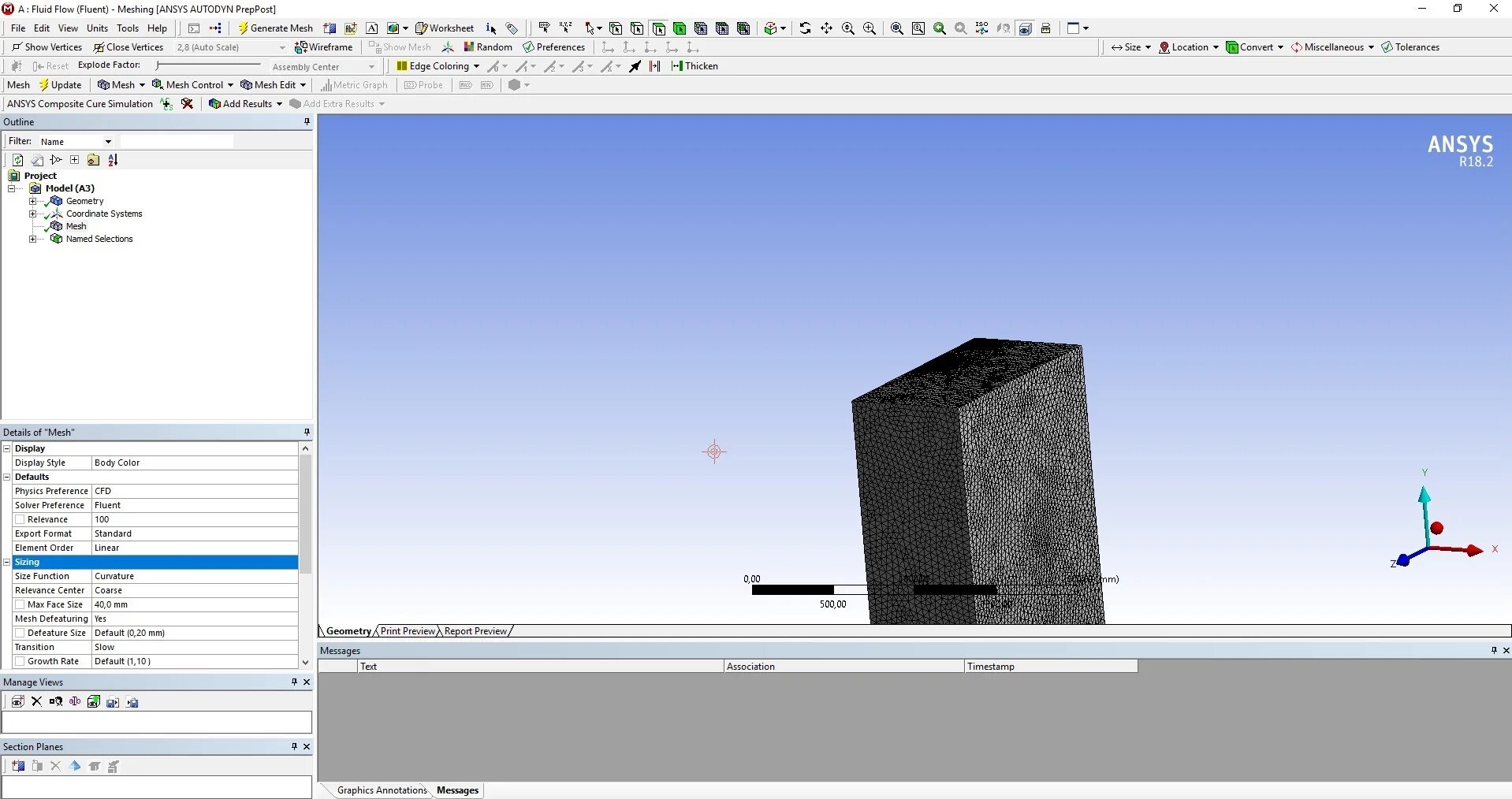Insert a text annotation with the A icon
1512x799 pixels.
click(x=372, y=28)
